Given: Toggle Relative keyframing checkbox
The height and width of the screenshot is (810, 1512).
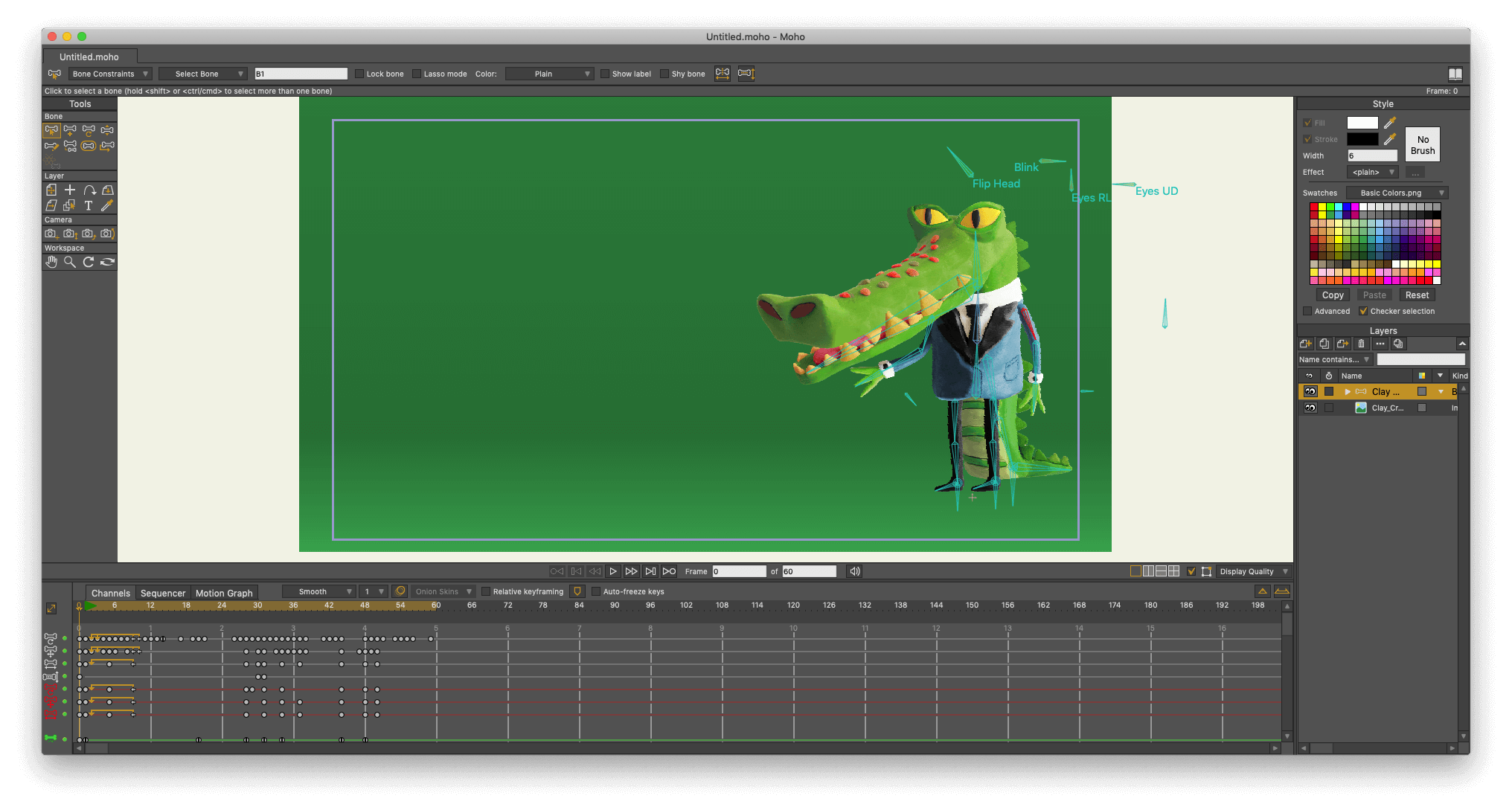Looking at the screenshot, I should [486, 591].
